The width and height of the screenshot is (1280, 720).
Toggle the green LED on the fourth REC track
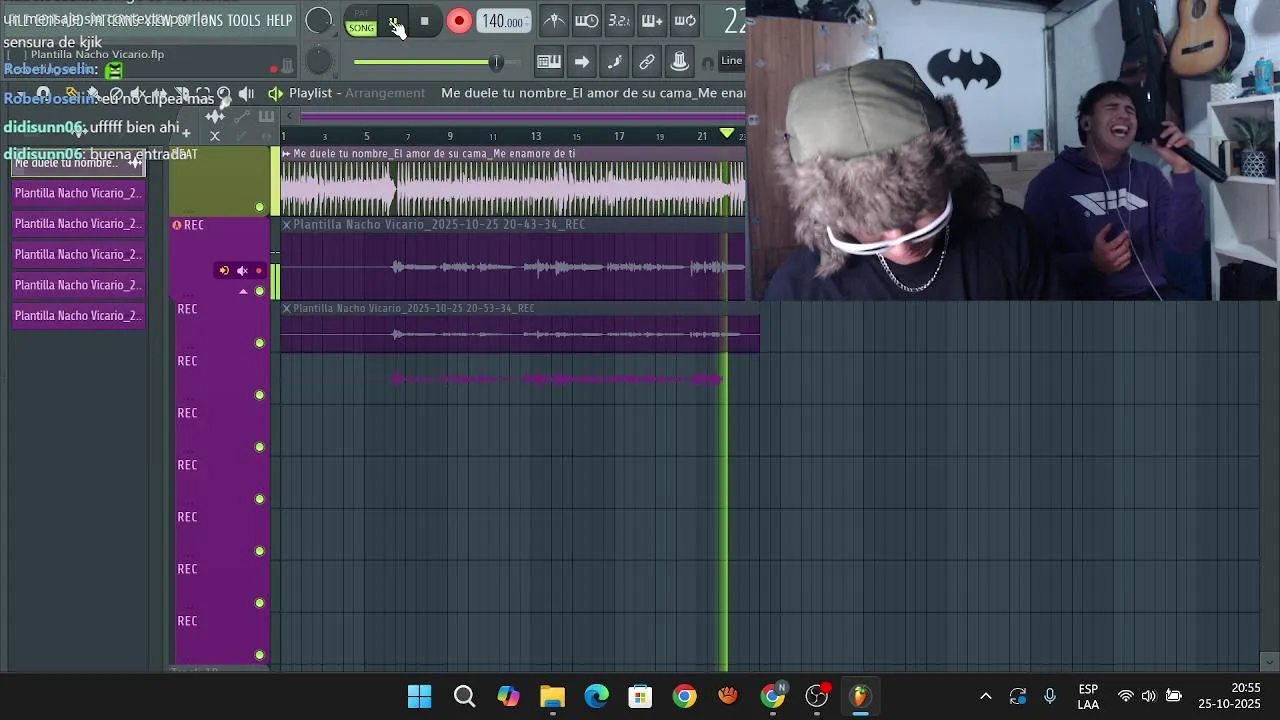(260, 447)
